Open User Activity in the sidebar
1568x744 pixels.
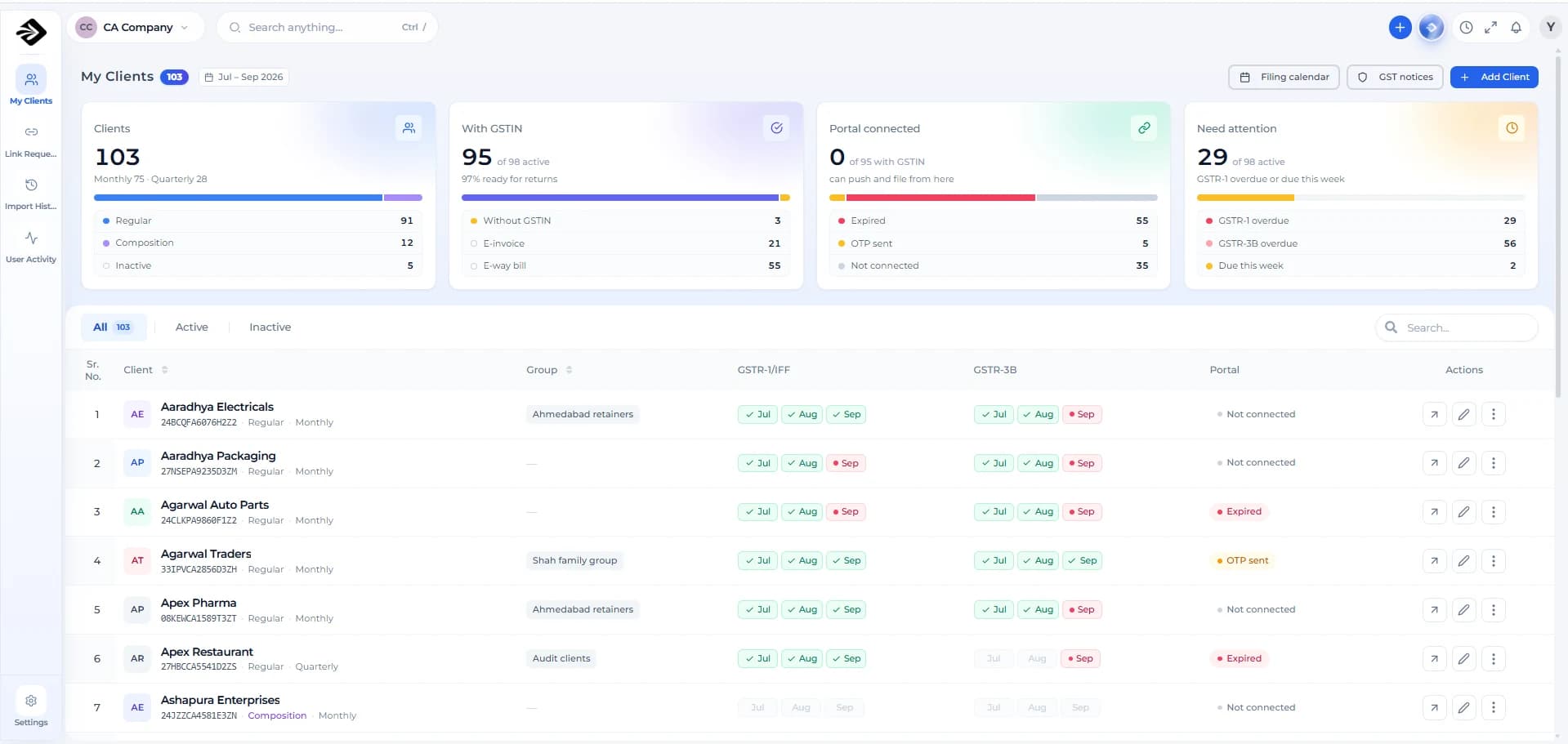(x=31, y=247)
